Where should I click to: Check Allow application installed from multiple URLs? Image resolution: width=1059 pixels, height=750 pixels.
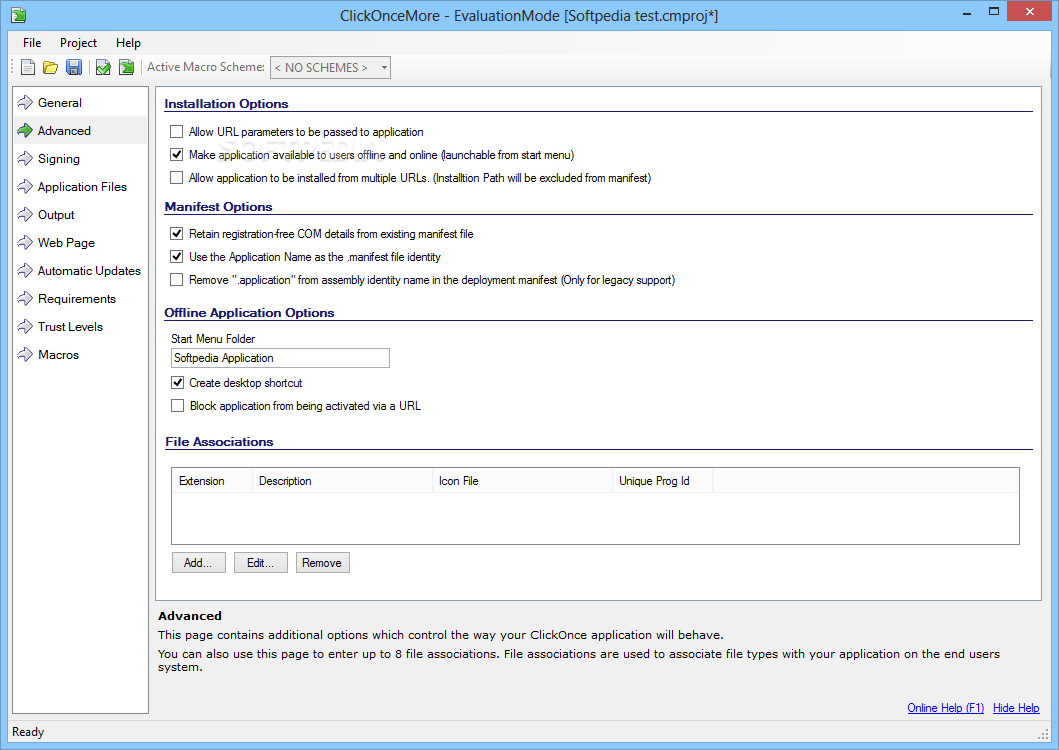(x=177, y=178)
